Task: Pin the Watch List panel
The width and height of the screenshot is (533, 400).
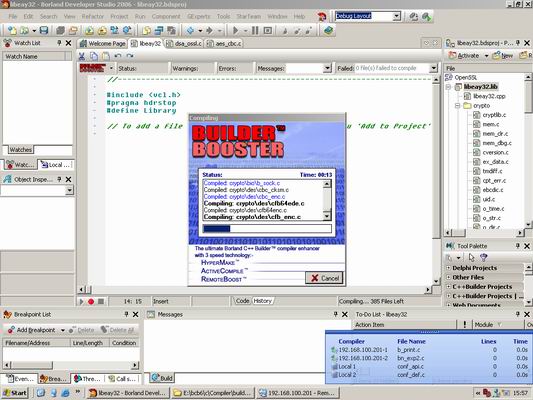Action: coord(59,43)
